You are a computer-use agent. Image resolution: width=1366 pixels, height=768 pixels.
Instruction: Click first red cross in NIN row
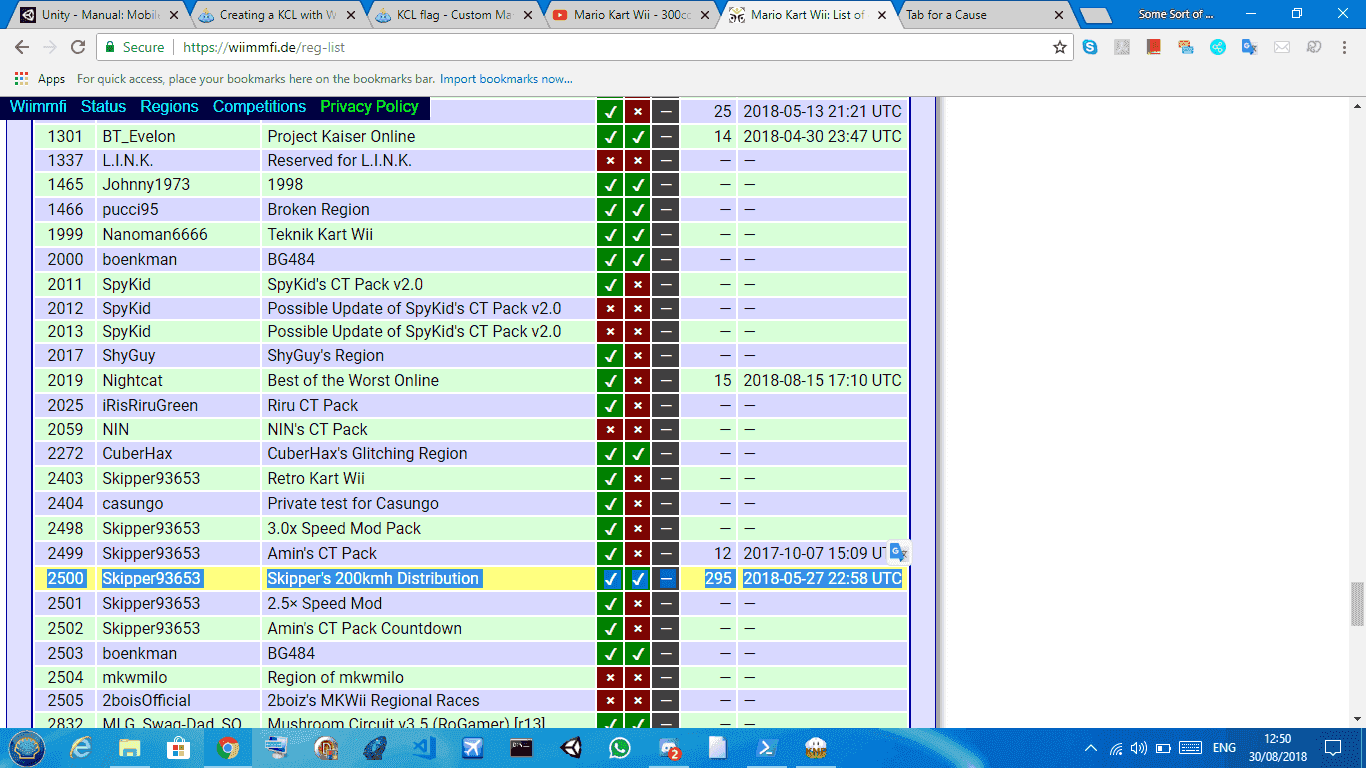point(610,429)
